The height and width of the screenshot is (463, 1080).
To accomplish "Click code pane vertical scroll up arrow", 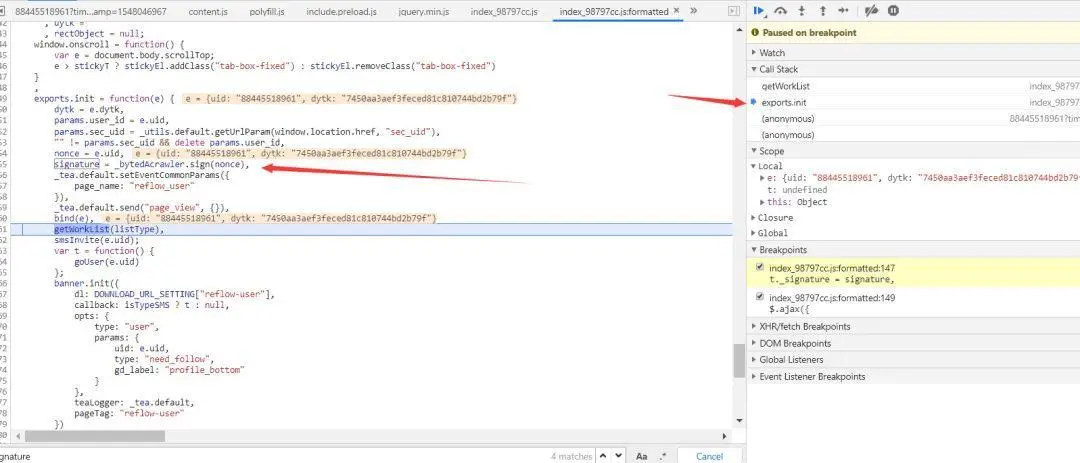I will coord(739,28).
